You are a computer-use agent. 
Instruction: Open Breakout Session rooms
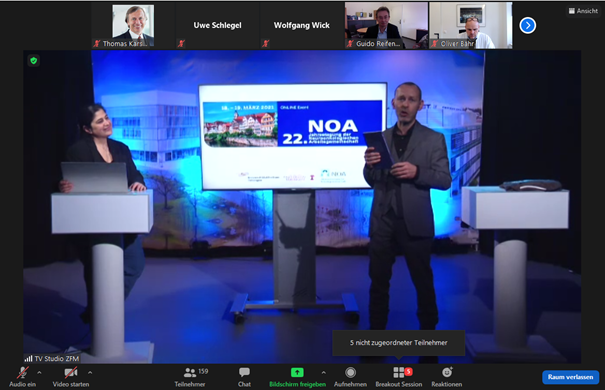click(399, 372)
